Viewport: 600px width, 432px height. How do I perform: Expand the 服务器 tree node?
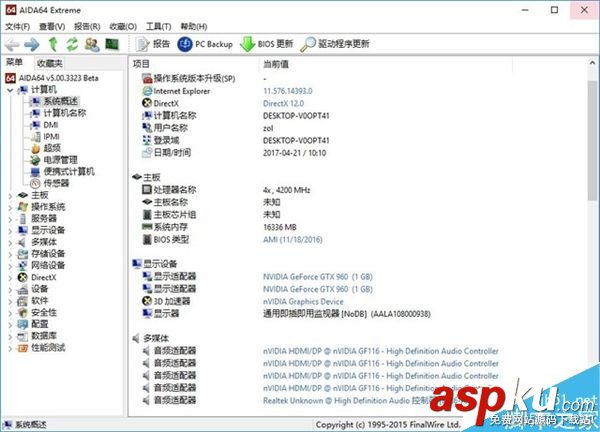10,219
